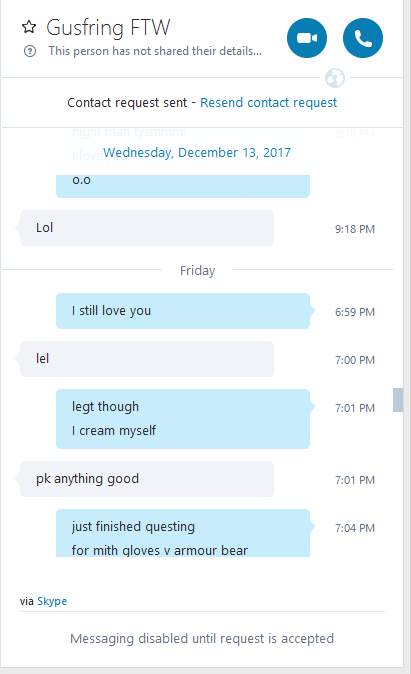The image size is (411, 674).
Task: Select the "just finished questing" message bubble
Action: pyautogui.click(x=183, y=533)
